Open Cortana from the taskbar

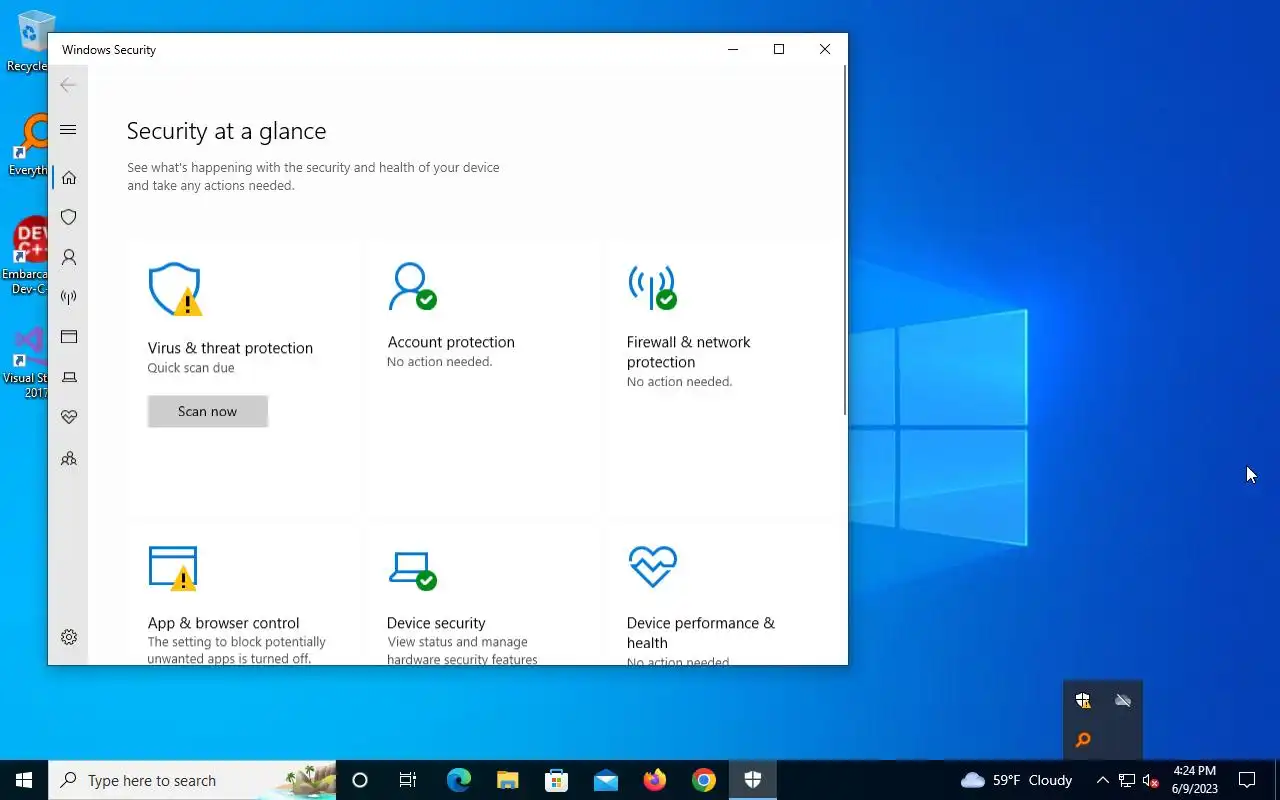[x=360, y=780]
